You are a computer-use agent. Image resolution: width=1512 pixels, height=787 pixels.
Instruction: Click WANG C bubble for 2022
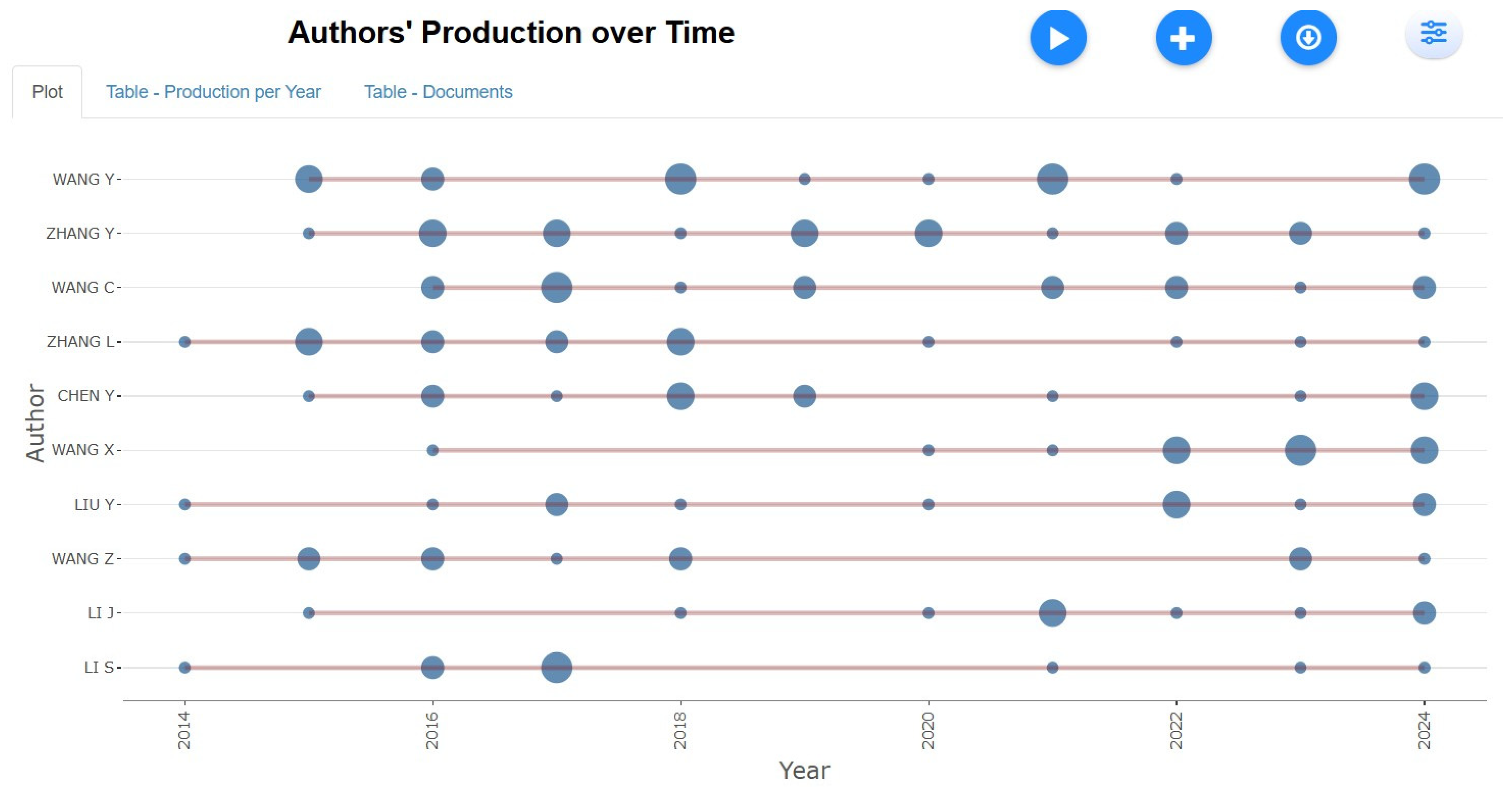(x=1176, y=287)
